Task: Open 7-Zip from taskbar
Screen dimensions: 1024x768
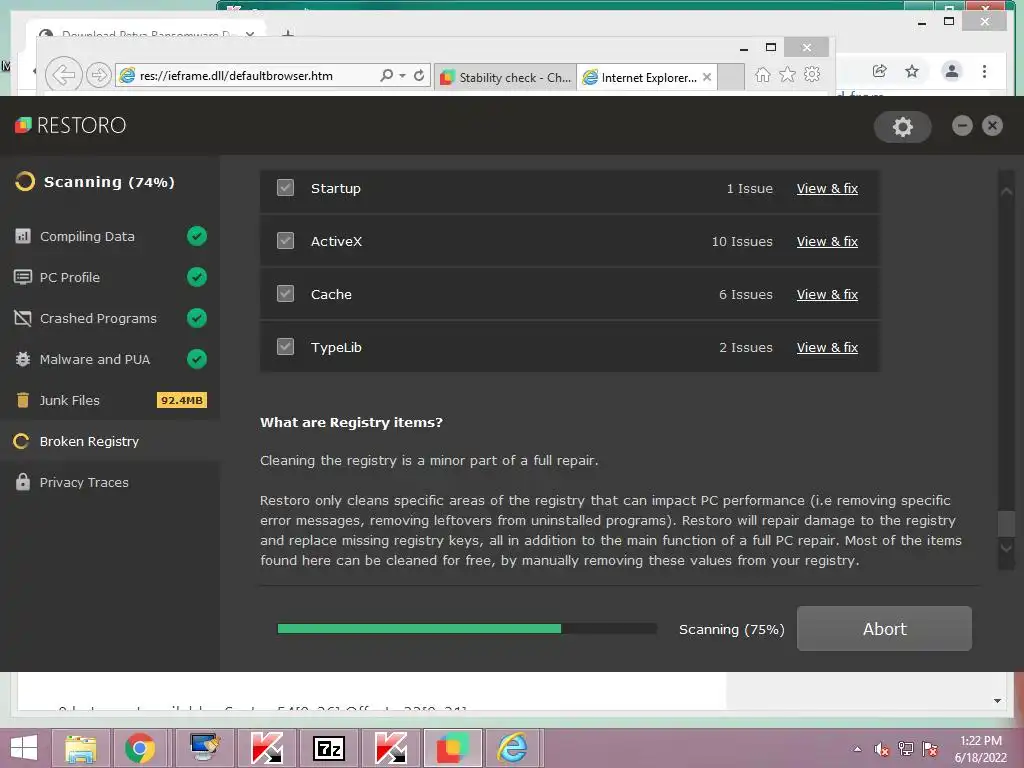Action: pos(329,748)
